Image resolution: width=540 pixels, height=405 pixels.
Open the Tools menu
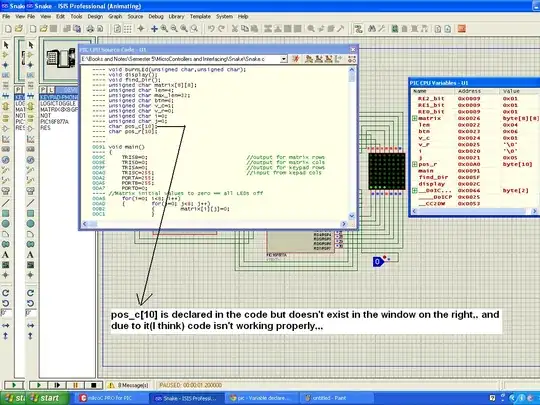tap(76, 17)
